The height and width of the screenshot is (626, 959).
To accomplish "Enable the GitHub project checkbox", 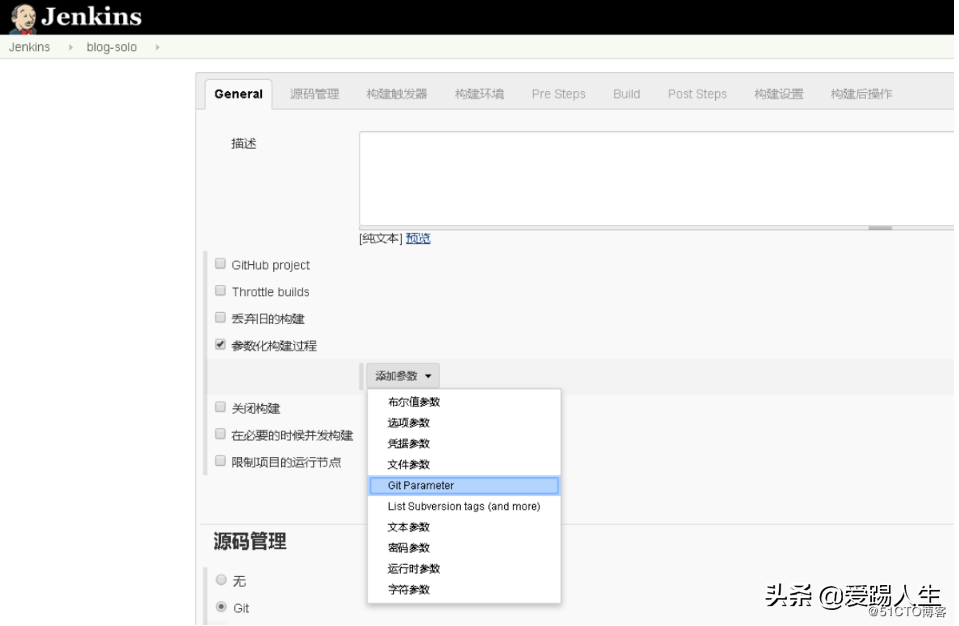I will coord(220,264).
